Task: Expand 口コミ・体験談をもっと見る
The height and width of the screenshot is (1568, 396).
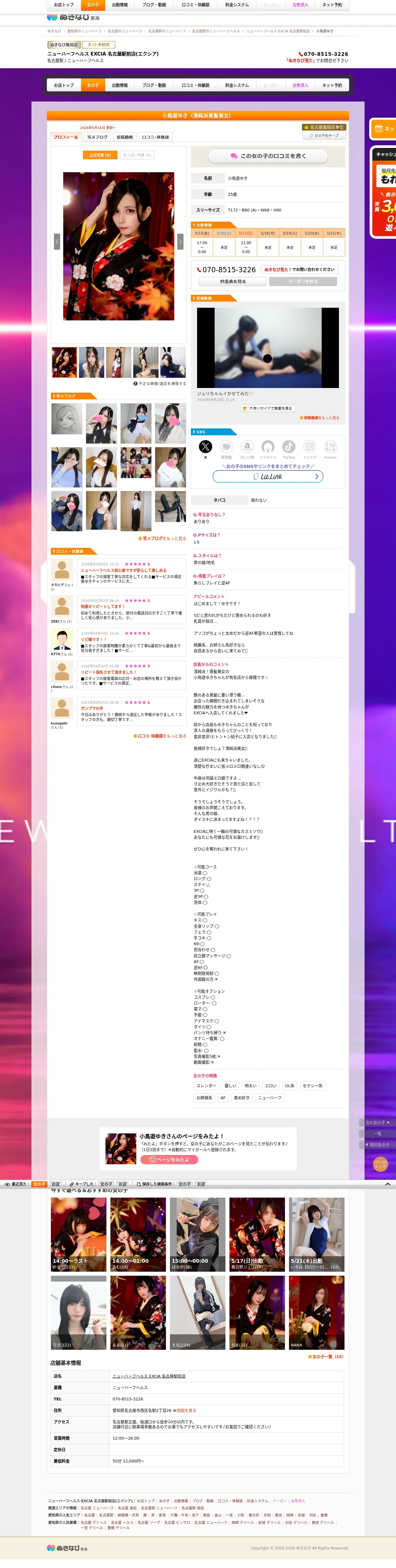Action: pos(160,736)
